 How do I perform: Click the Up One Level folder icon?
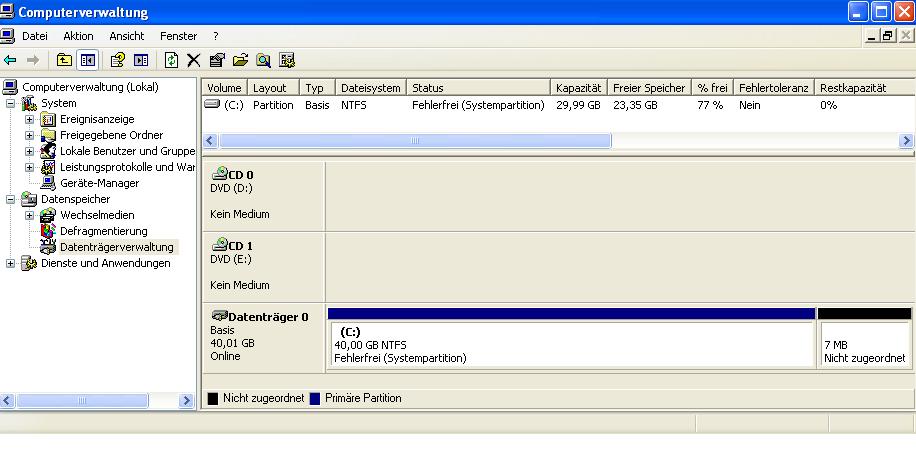(64, 60)
